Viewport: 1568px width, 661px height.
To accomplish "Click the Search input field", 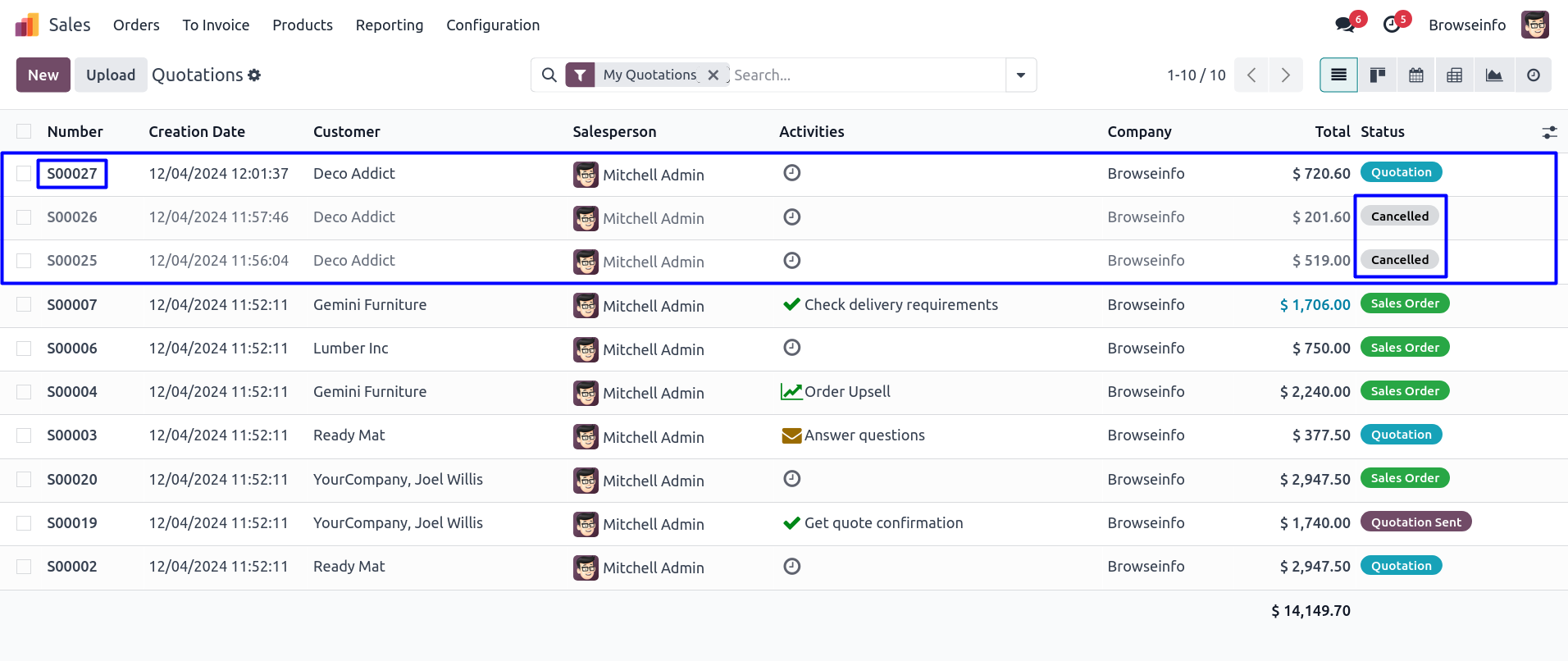I will coord(865,75).
